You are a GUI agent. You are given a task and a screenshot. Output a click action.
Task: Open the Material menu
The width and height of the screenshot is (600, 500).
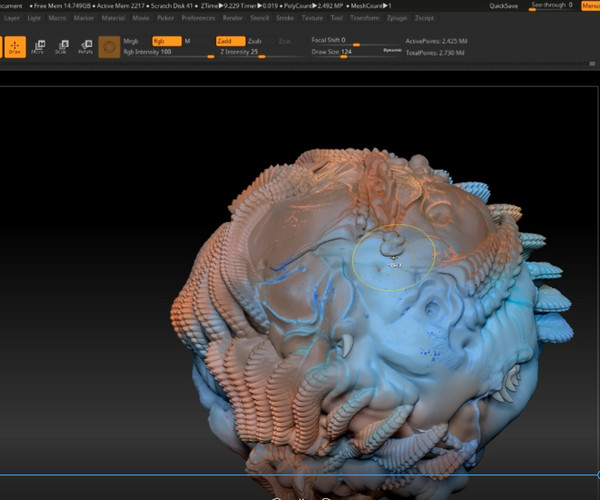(113, 18)
